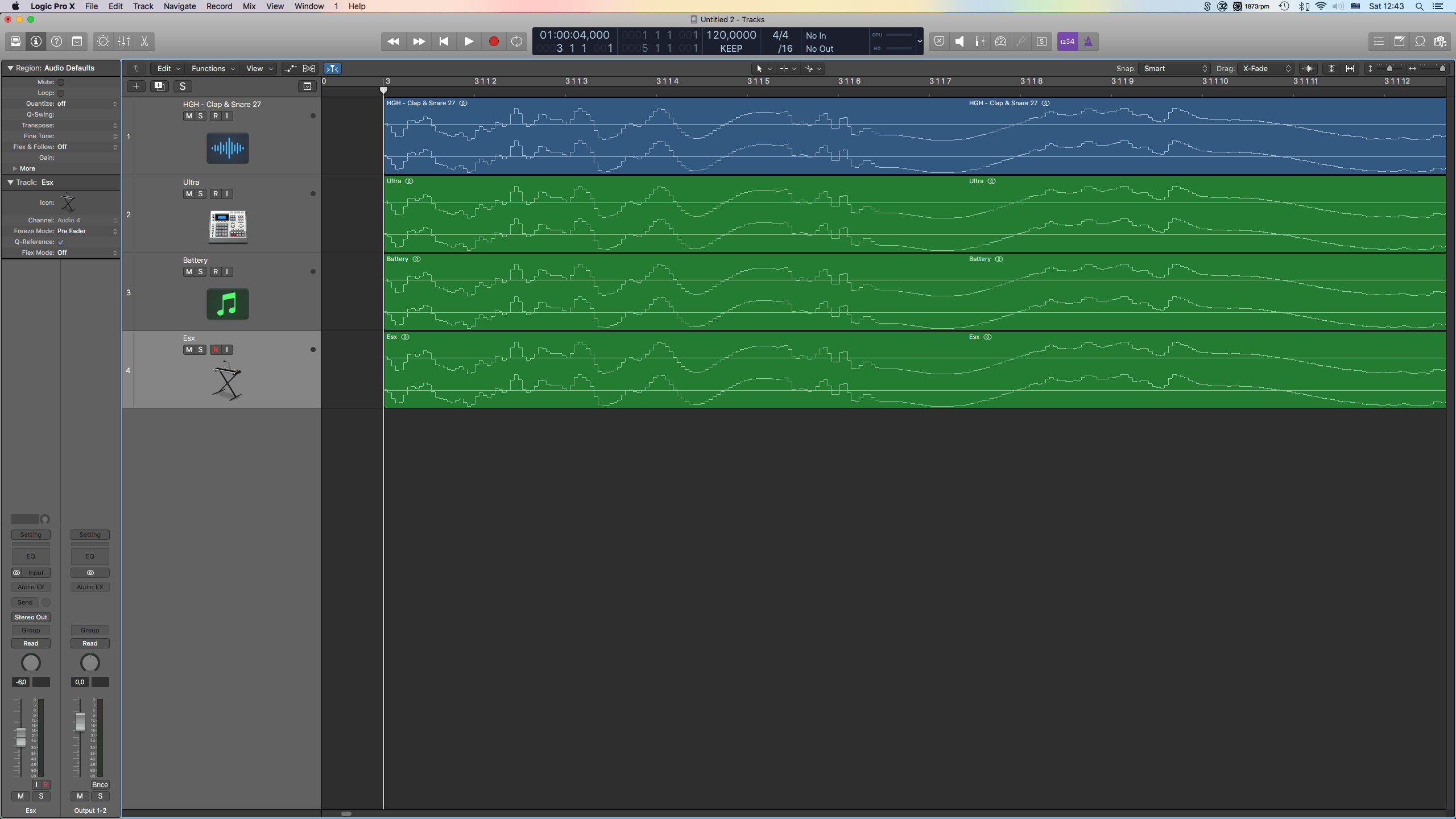Click the Add Track plus button

[136, 86]
